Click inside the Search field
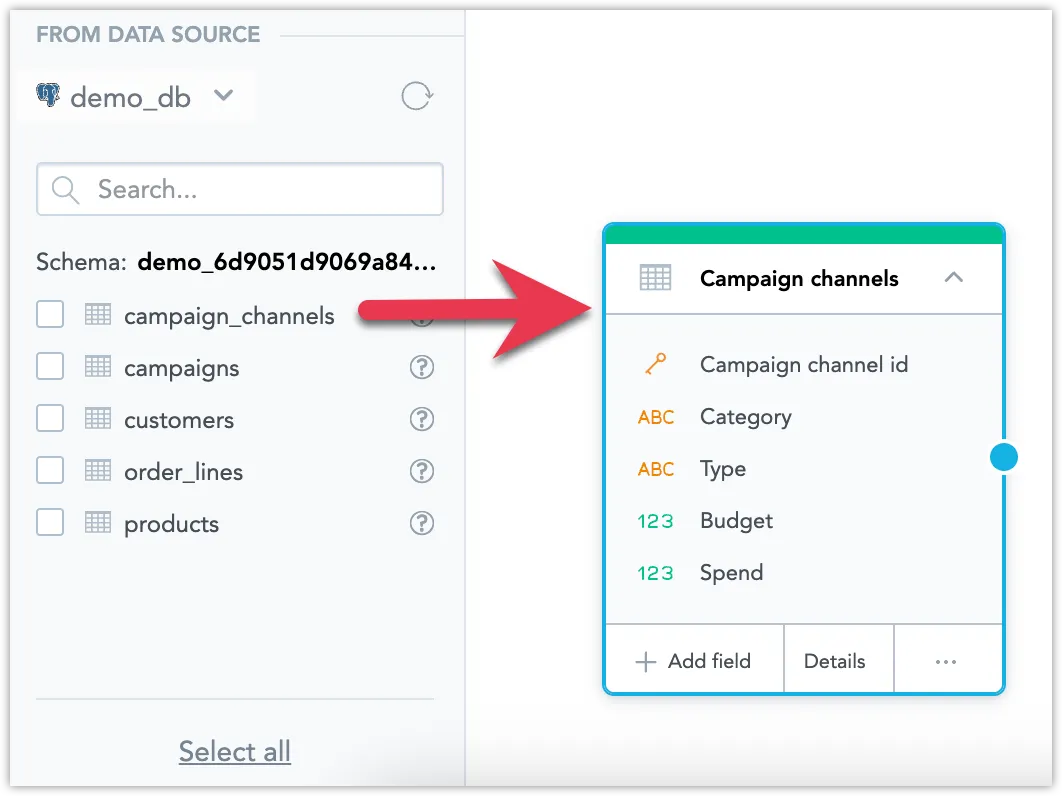This screenshot has width=1062, height=796. (240, 189)
